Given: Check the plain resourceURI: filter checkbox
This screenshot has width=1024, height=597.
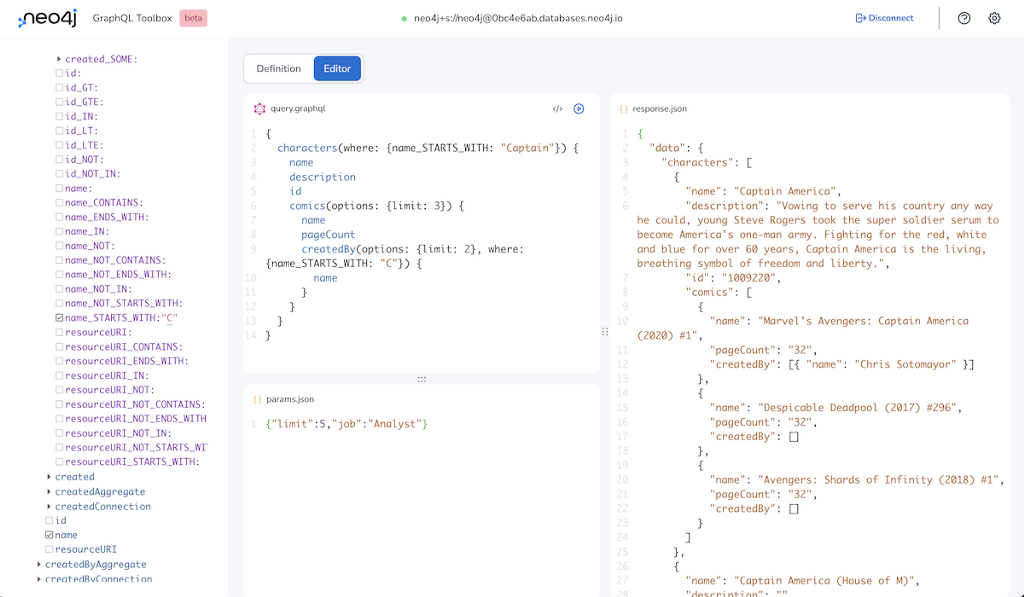Looking at the screenshot, I should [x=59, y=332].
